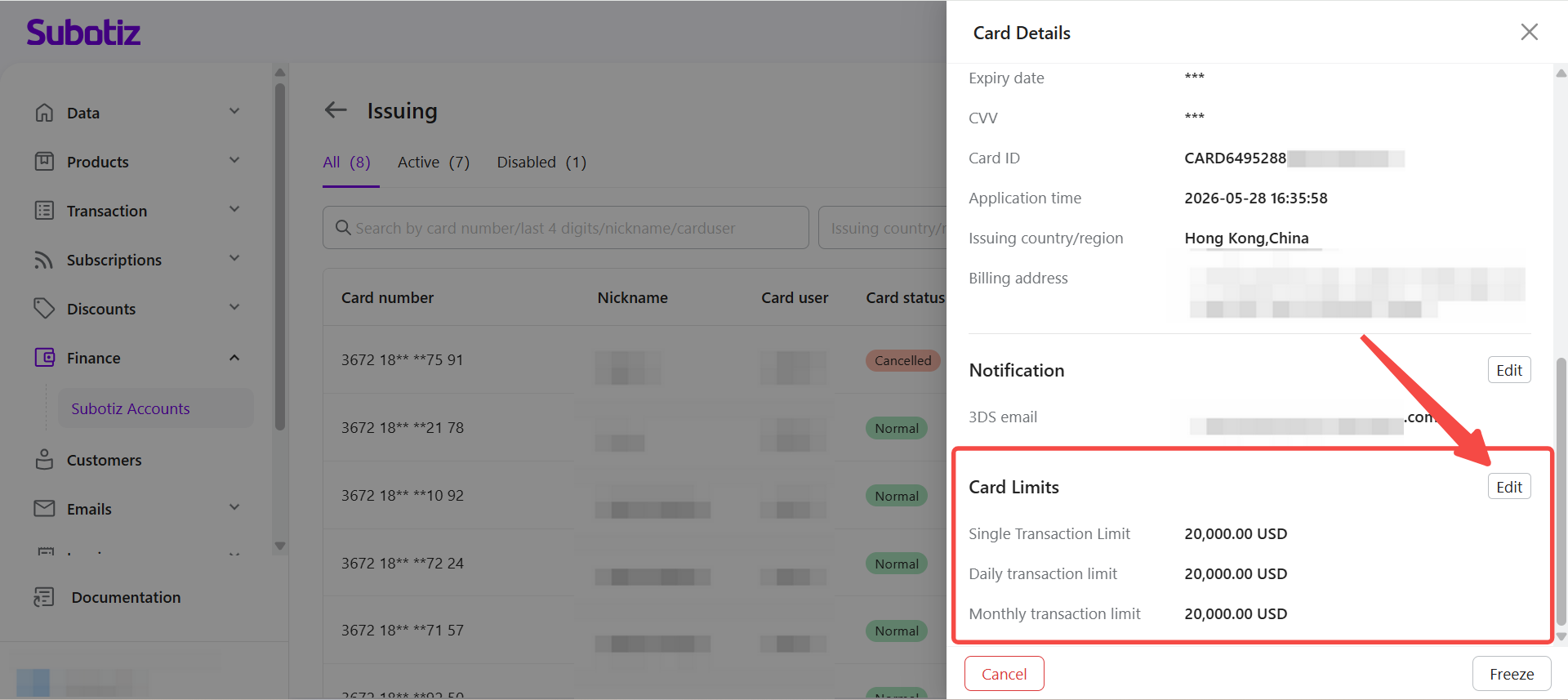Click the Subotiz logo
This screenshot has height=700, width=1568.
coord(83,33)
